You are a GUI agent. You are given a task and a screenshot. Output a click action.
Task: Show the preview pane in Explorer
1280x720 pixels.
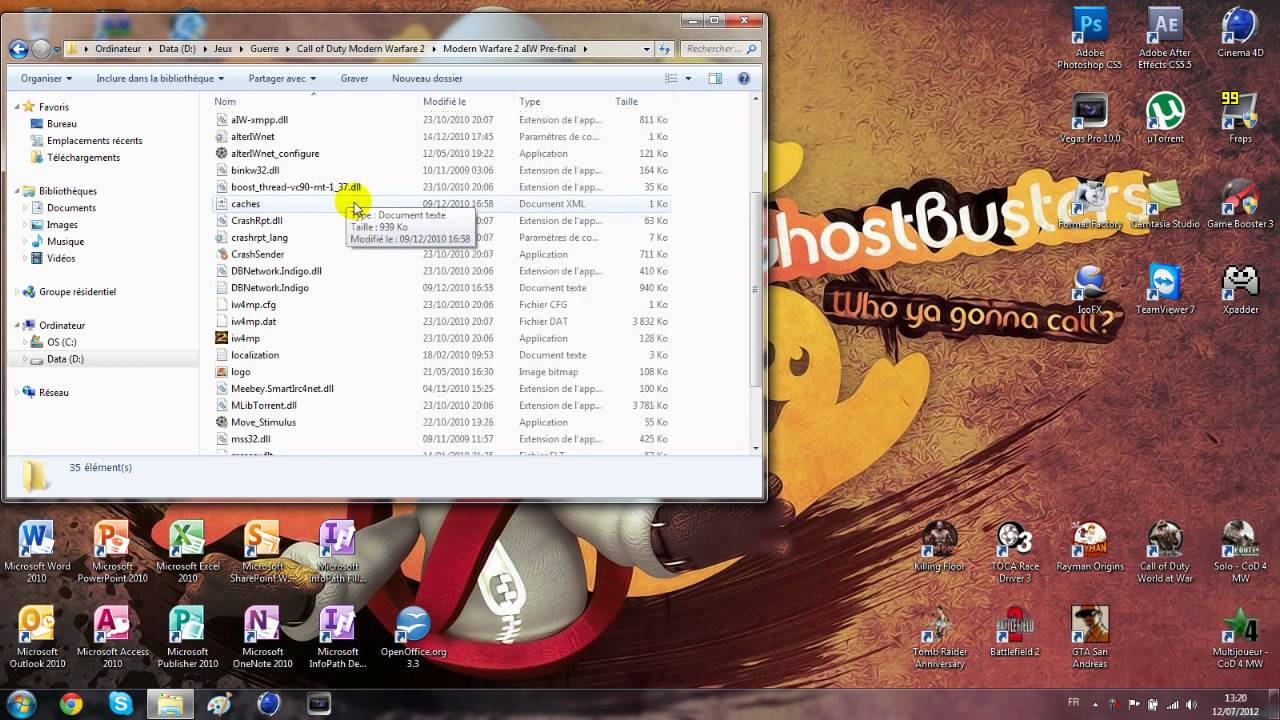[x=715, y=78]
